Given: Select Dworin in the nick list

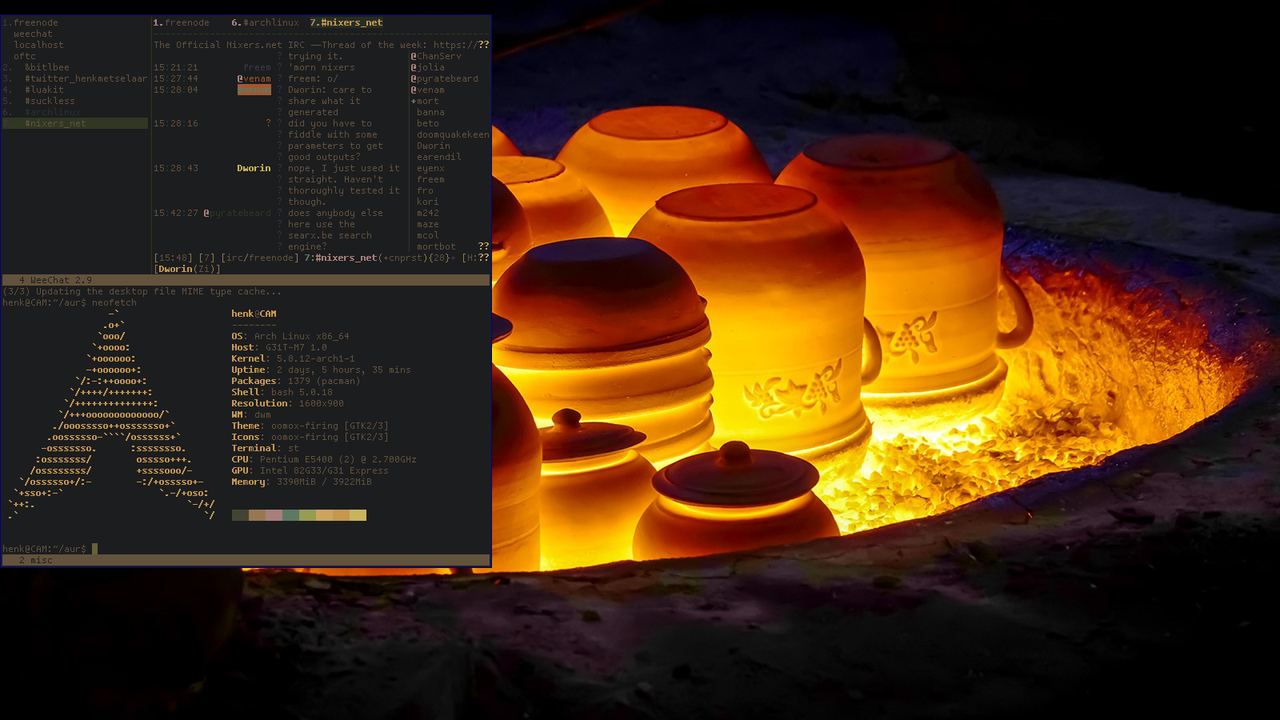Looking at the screenshot, I should point(434,146).
